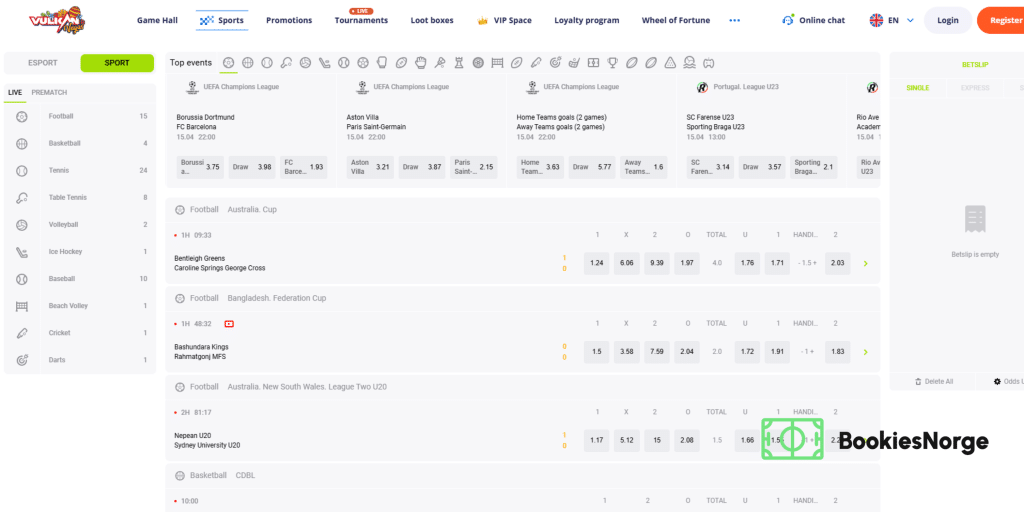Viewport: 1024px width, 512px height.
Task: Open the Promotions menu item
Action: (289, 20)
